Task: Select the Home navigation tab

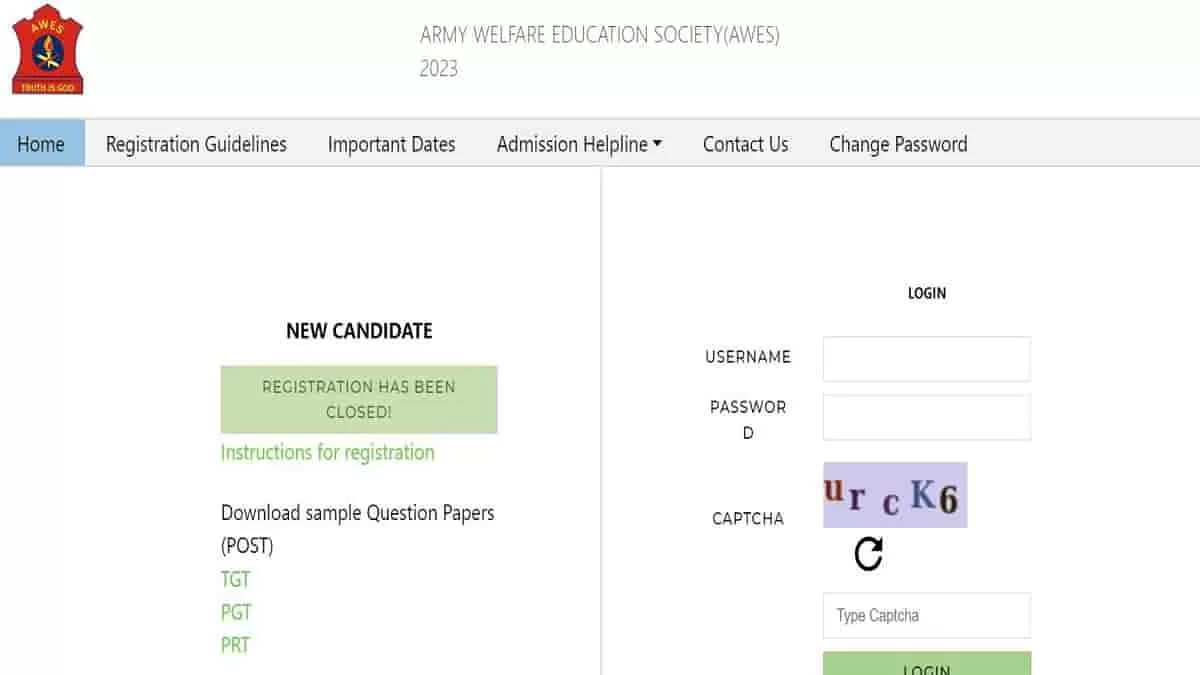Action: (x=42, y=144)
